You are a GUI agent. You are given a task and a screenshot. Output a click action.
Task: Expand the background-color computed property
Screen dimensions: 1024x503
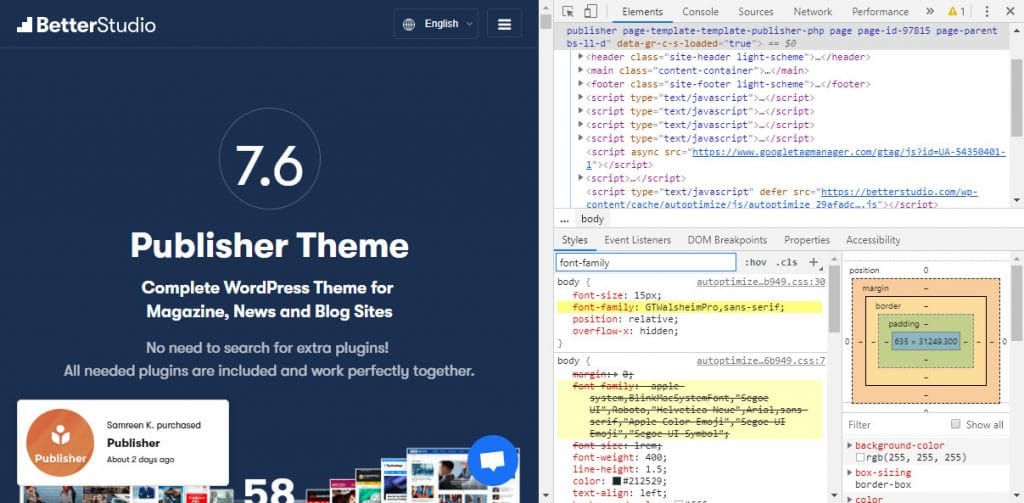coord(850,446)
